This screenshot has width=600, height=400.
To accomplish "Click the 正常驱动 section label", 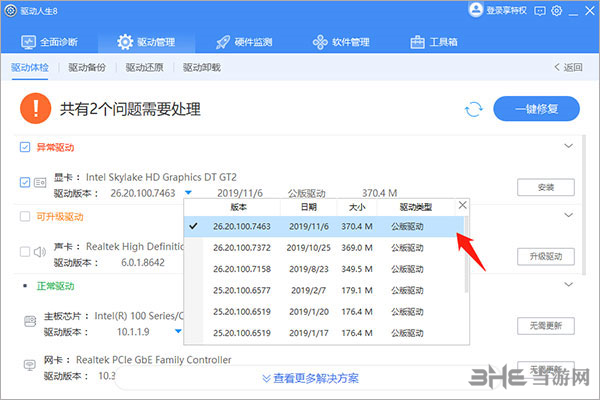I will click(55, 286).
